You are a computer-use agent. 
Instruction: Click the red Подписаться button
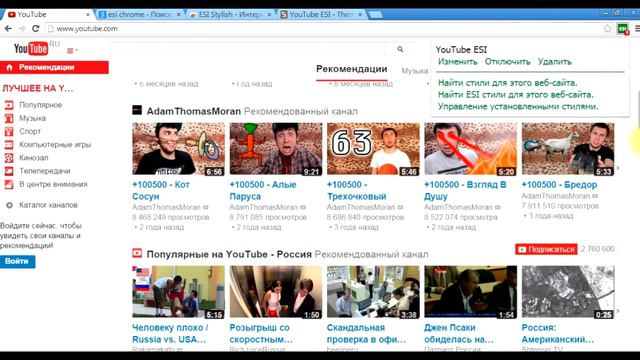tap(546, 249)
